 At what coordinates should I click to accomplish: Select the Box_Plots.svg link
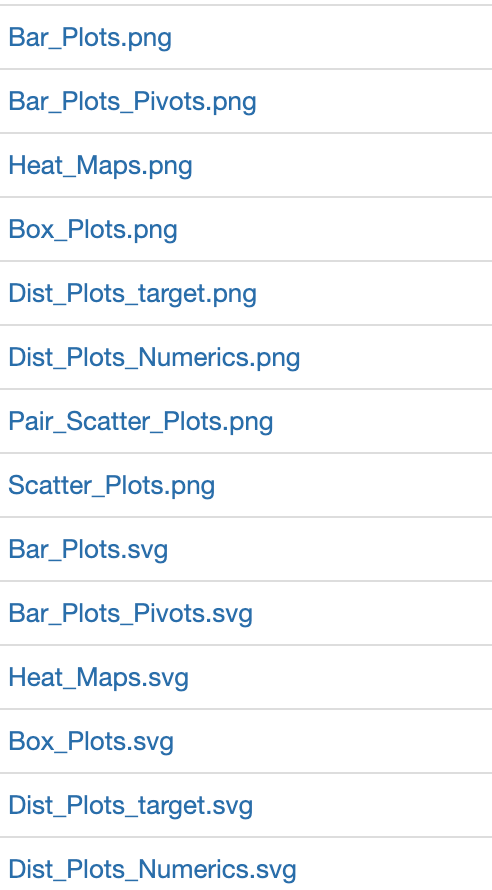point(91,742)
